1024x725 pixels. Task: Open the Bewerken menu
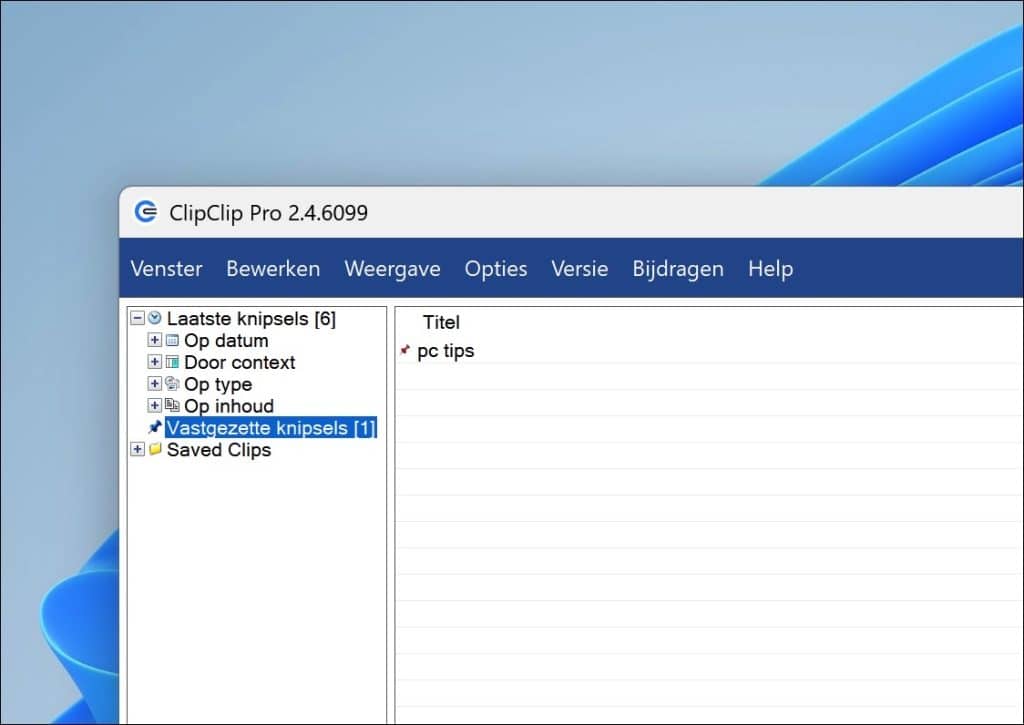[x=273, y=268]
